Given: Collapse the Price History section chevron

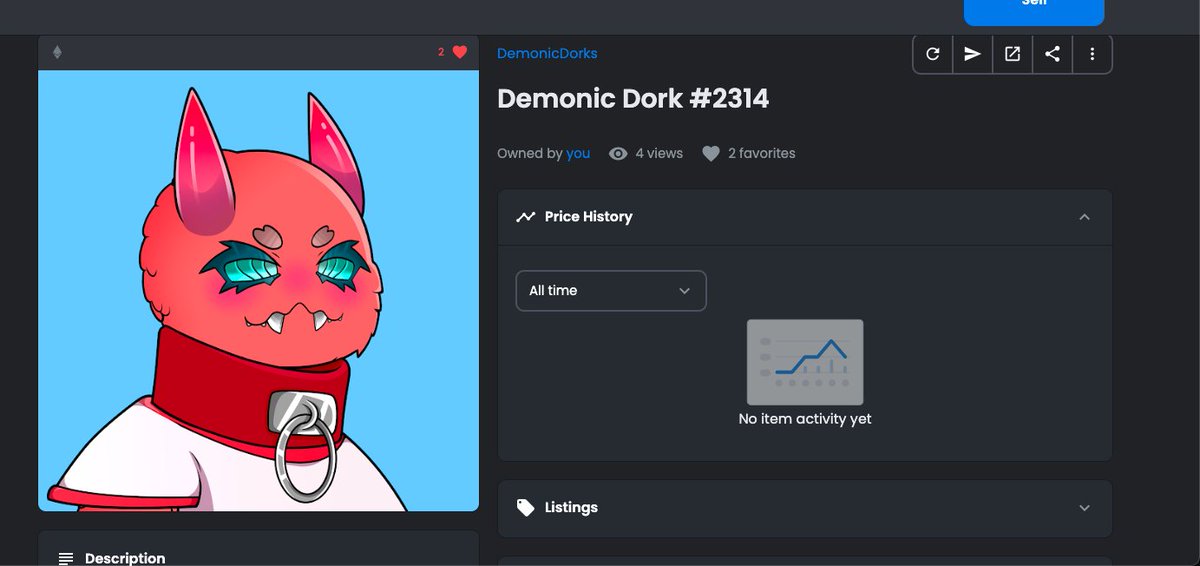Looking at the screenshot, I should [1084, 217].
